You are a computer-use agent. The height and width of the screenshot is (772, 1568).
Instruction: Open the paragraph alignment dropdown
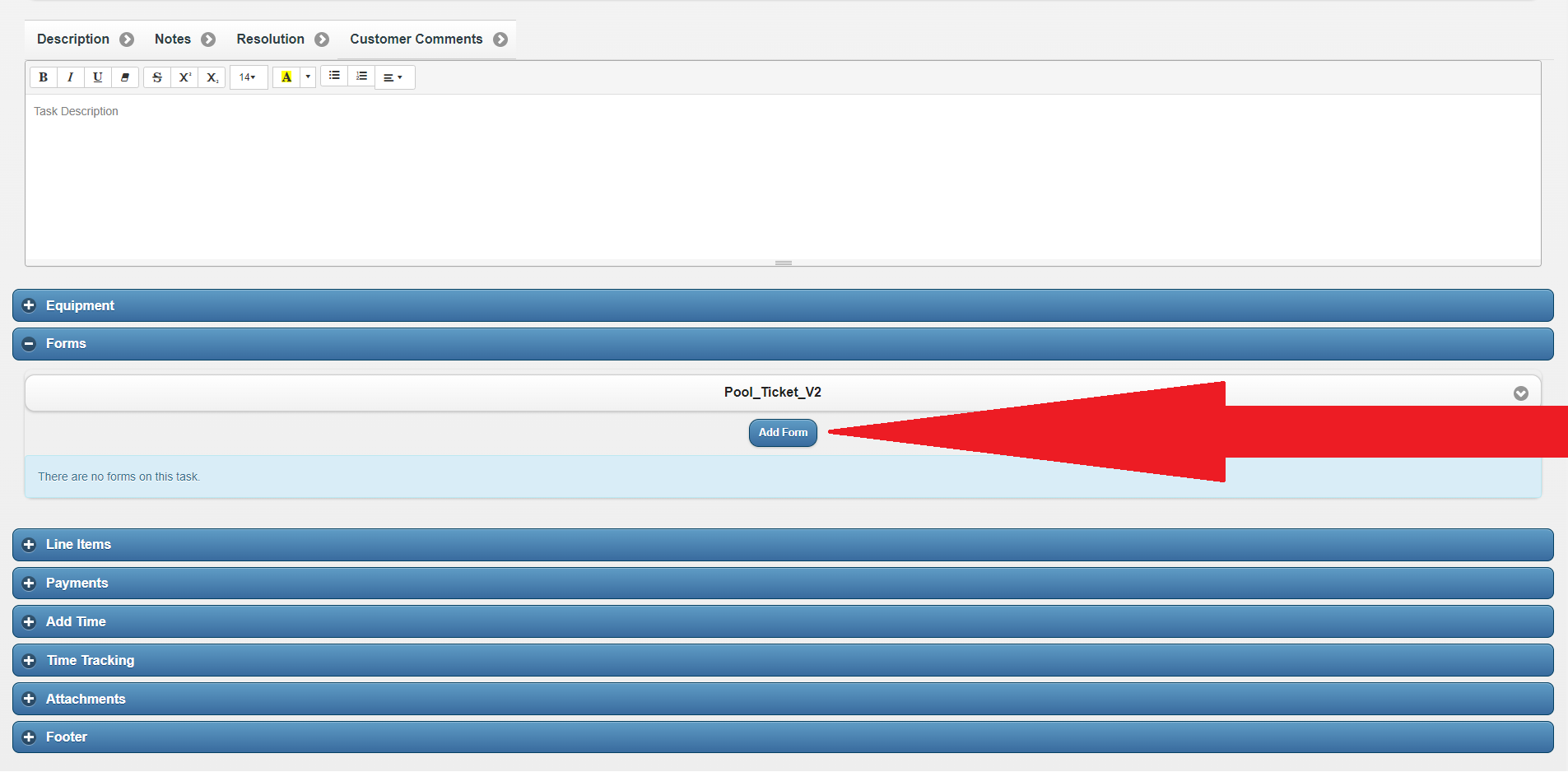[x=393, y=77]
